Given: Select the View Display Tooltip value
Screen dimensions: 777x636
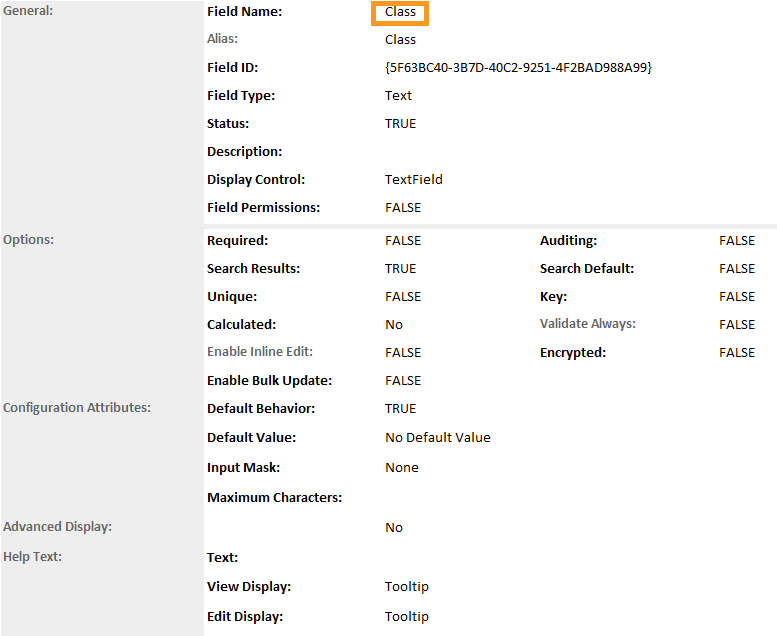Looking at the screenshot, I should 406,587.
